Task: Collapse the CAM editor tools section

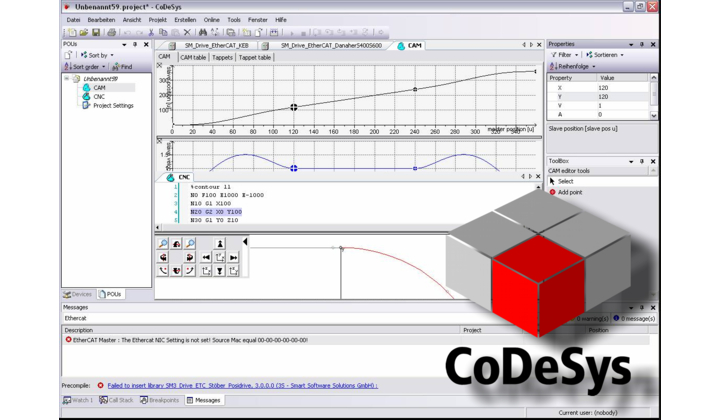Action: pos(653,171)
